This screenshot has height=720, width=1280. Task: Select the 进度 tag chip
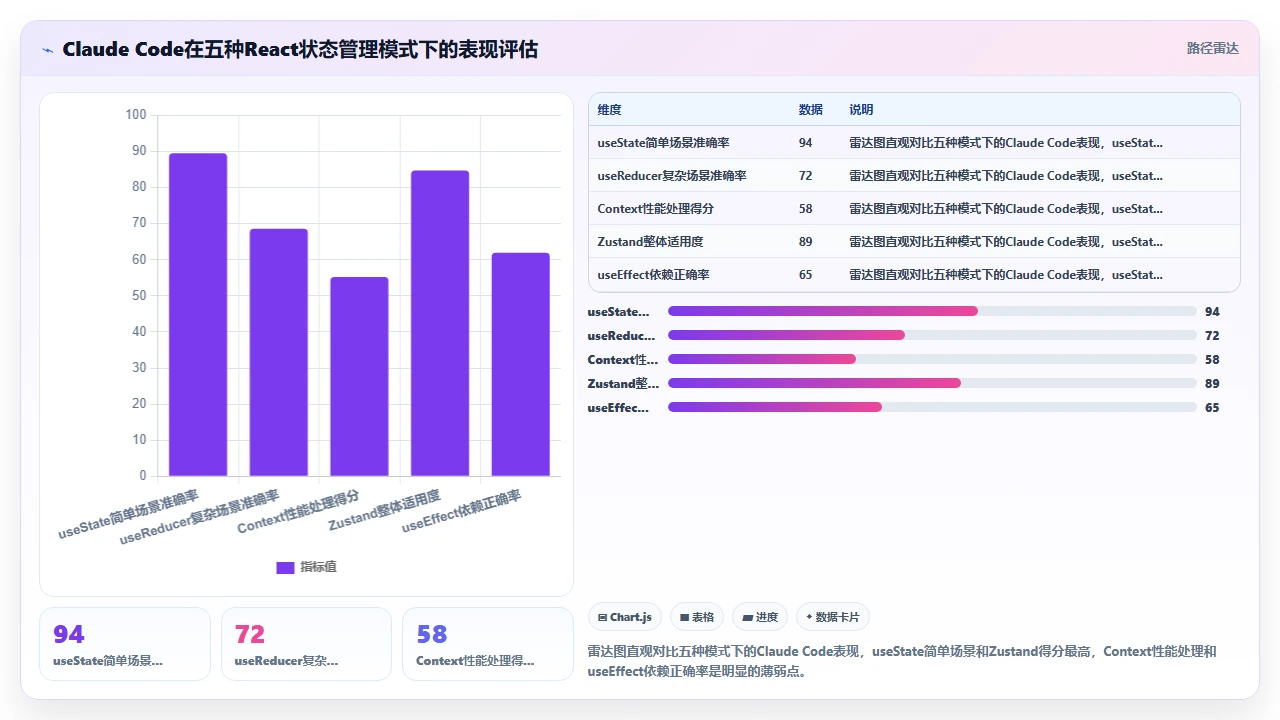(x=760, y=617)
